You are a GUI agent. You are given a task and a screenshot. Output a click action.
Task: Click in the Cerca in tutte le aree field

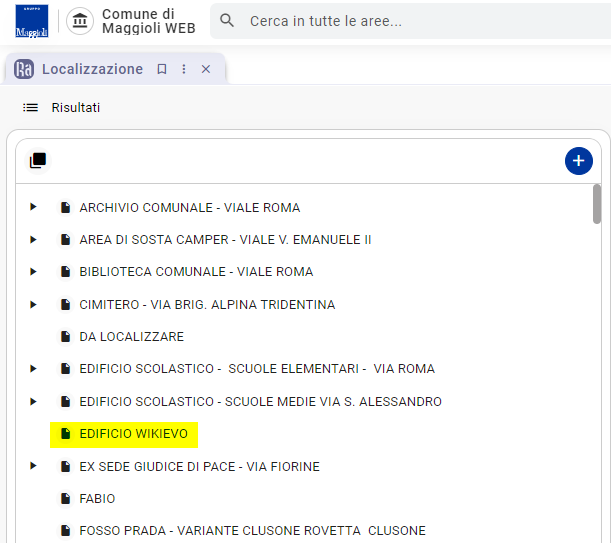point(410,21)
